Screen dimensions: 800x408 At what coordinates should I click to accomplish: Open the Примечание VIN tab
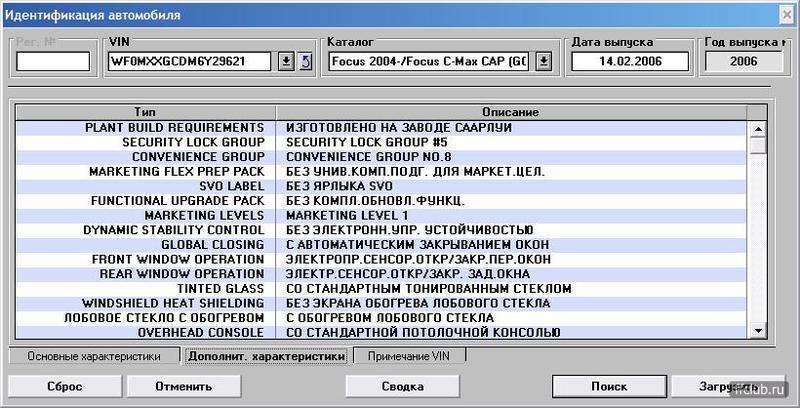click(409, 356)
